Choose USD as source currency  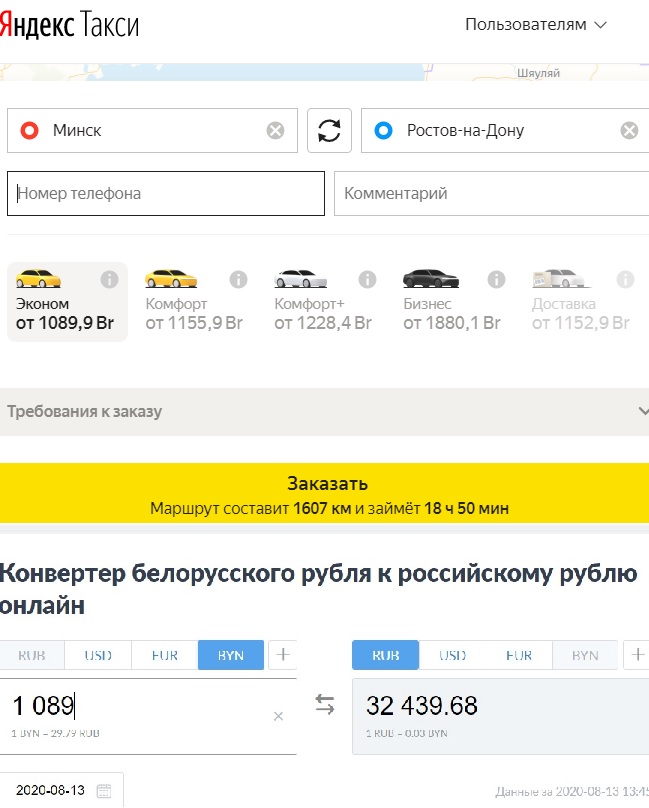tap(98, 655)
